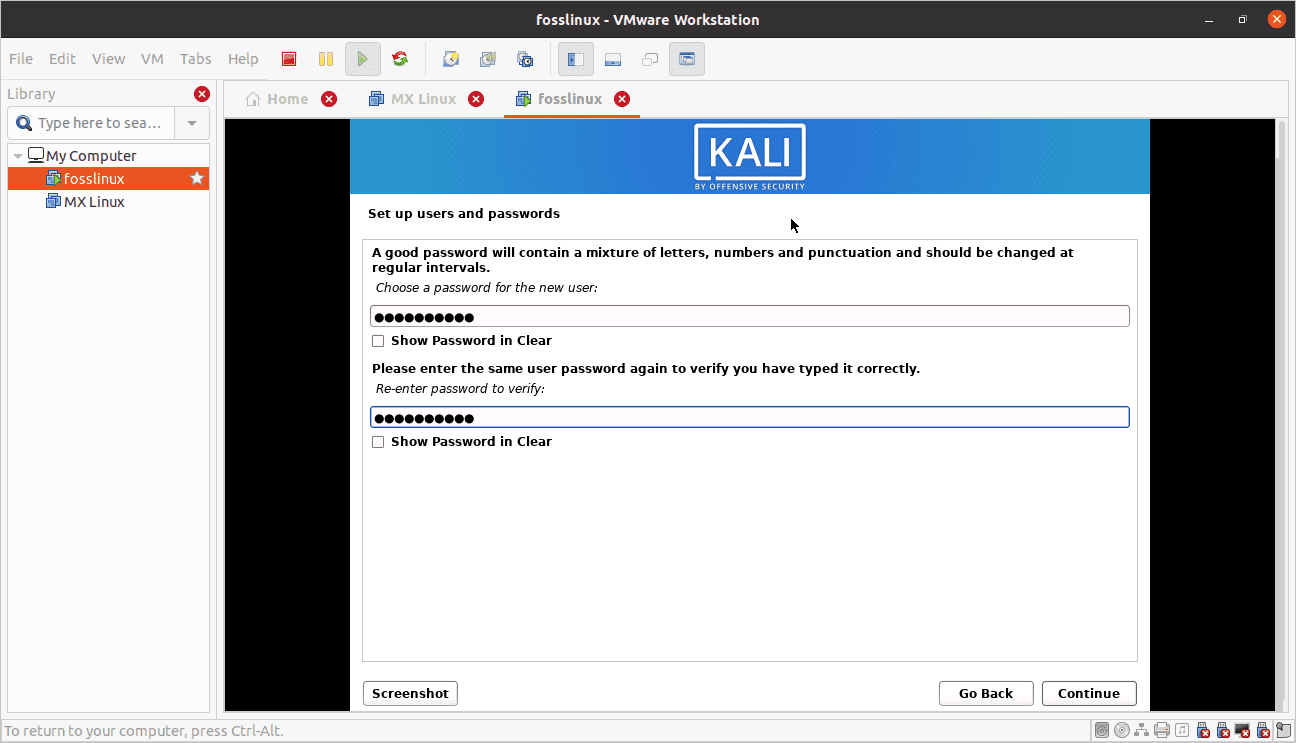Viewport: 1296px width, 743px height.
Task: Open the Manage snapshots toolbar icon
Action: pos(525,59)
